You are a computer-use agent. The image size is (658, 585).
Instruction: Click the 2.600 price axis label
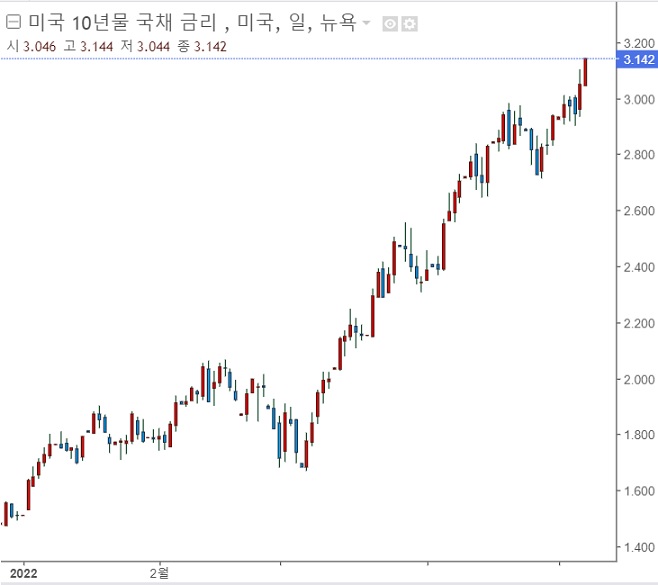pyautogui.click(x=639, y=211)
